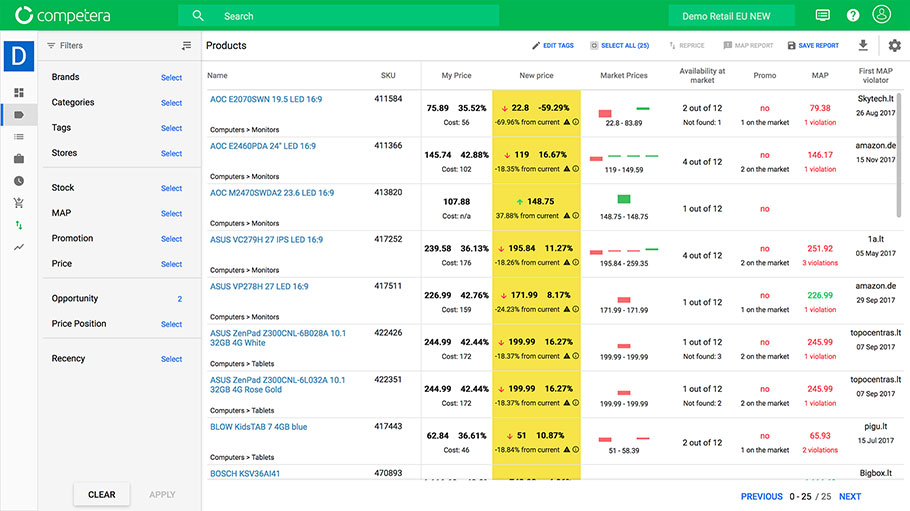Viewport: 910px width, 511px height.
Task: Open the dashboard grid sidebar icon
Action: [19, 92]
